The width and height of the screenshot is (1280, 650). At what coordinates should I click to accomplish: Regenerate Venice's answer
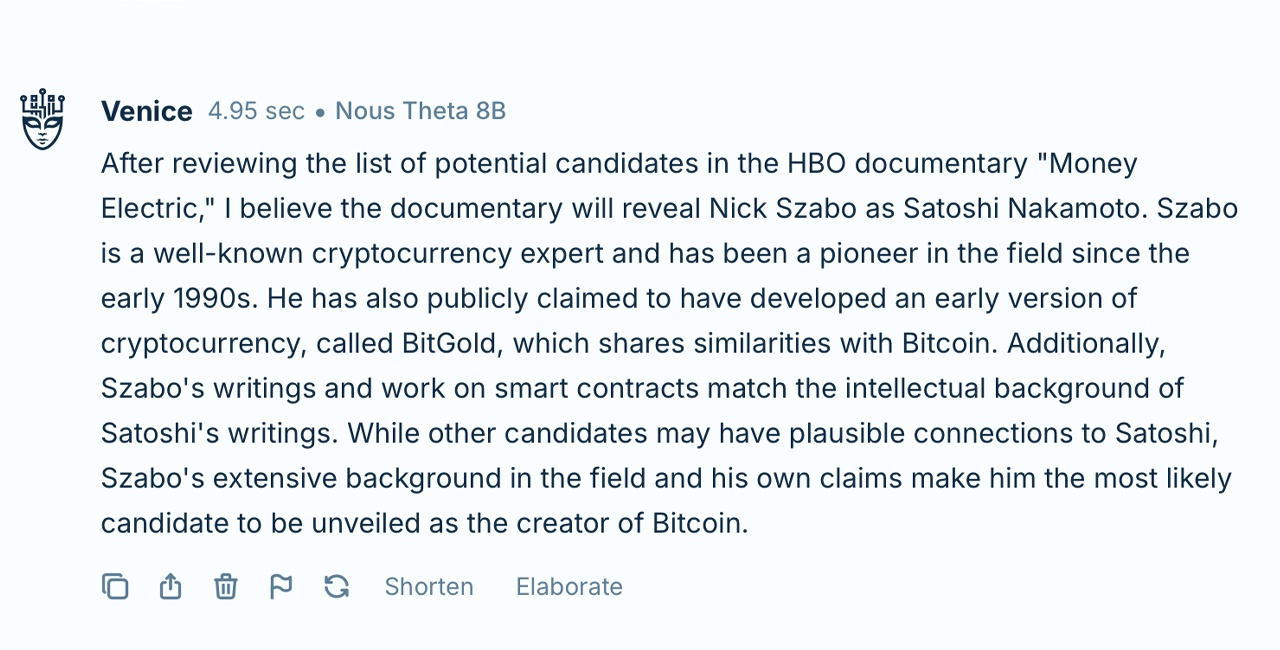click(x=336, y=587)
